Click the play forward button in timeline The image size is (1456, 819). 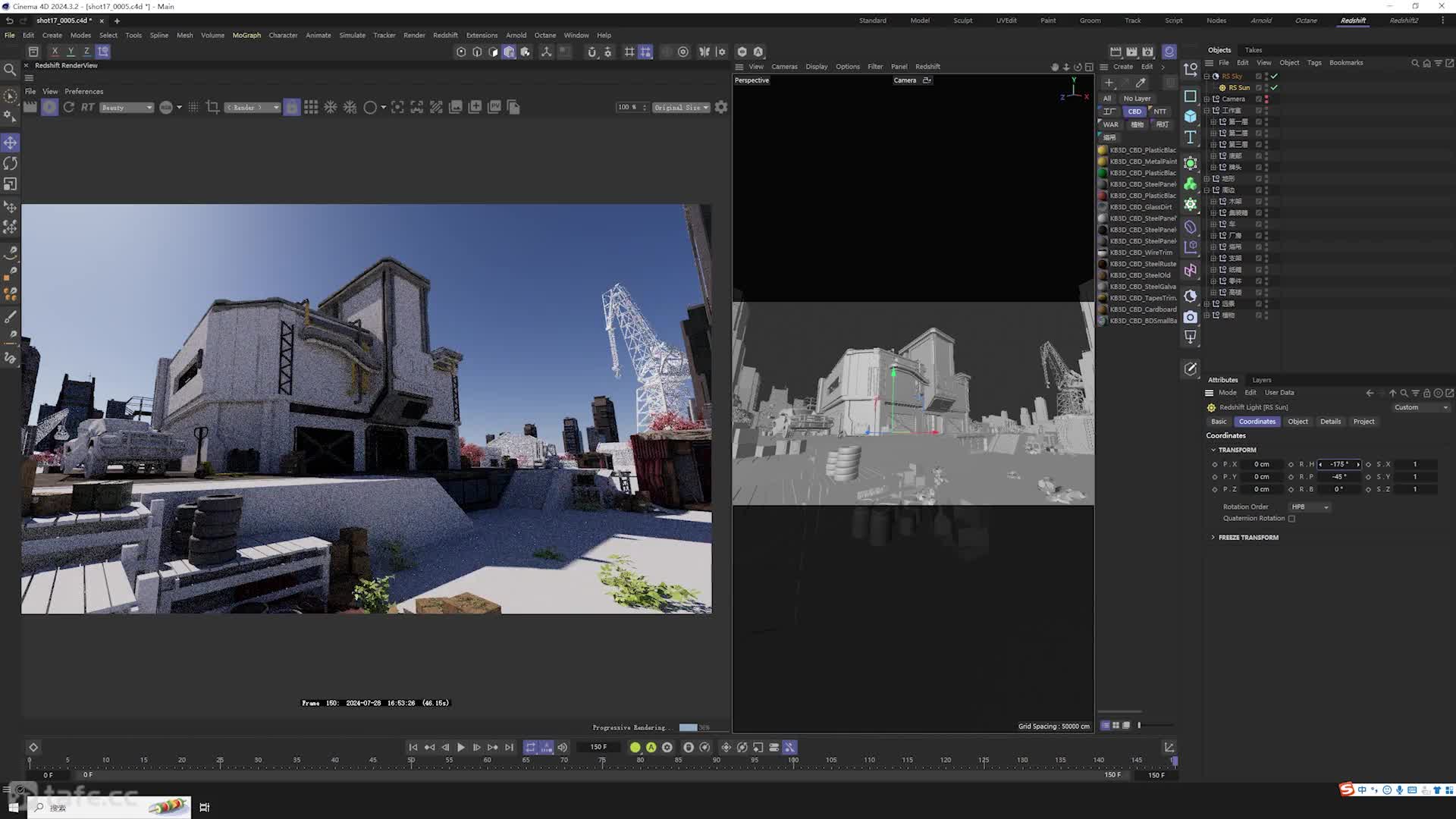[x=460, y=748]
